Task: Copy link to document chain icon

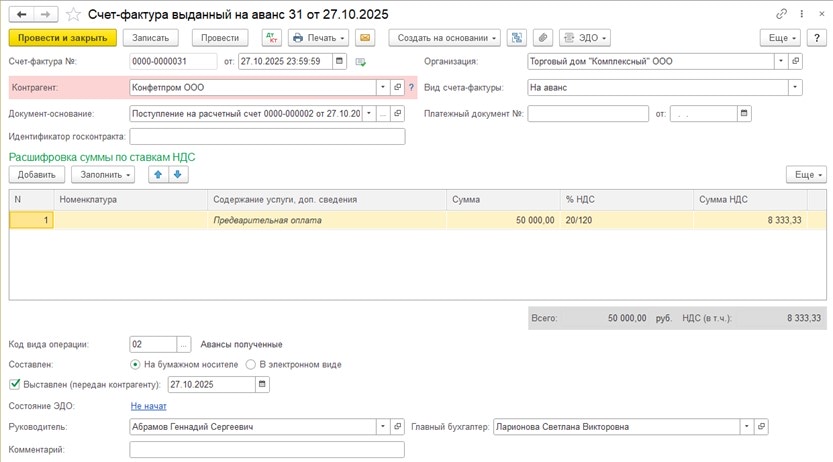Action: tap(782, 14)
